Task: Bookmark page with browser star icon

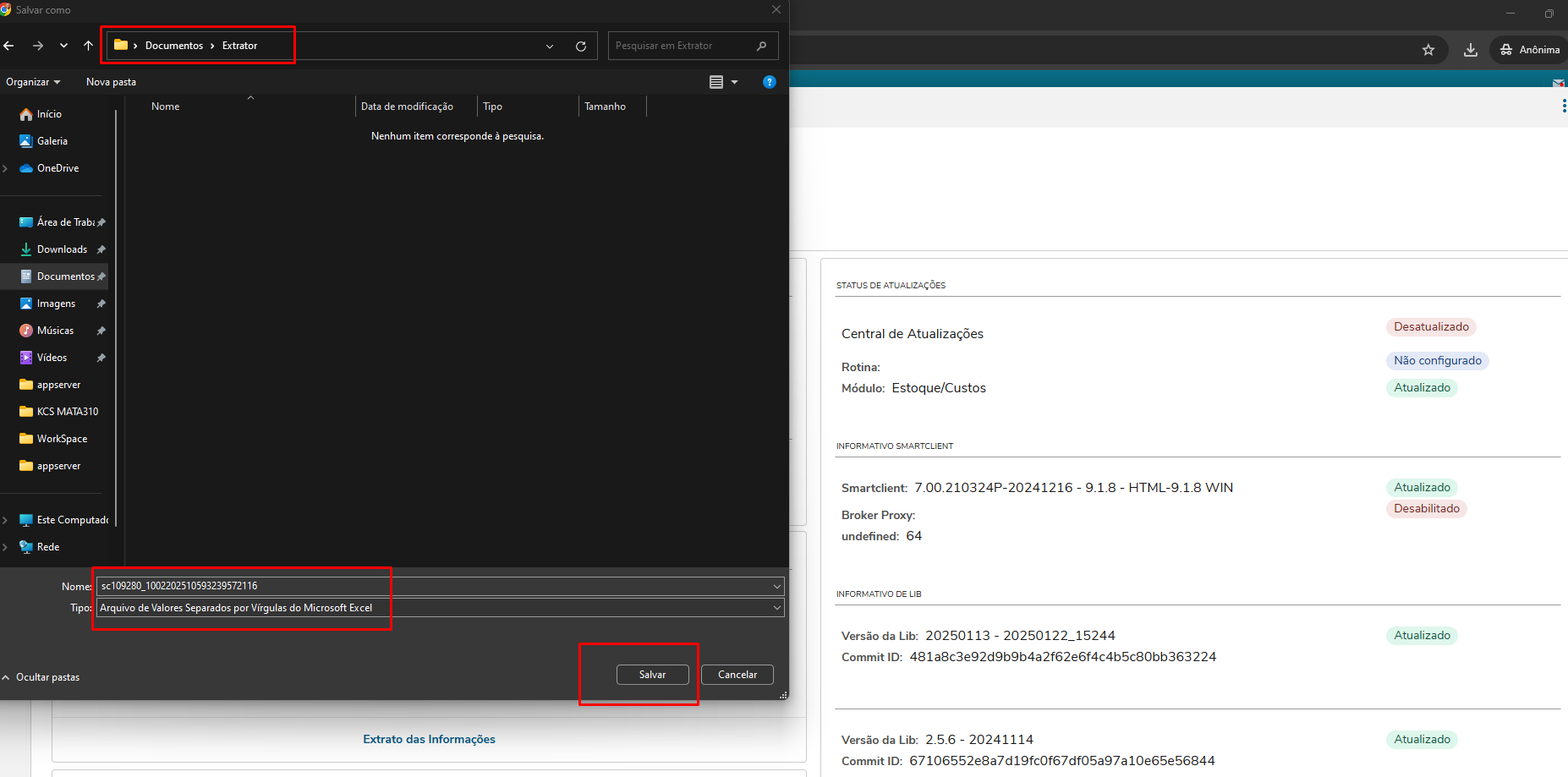Action: click(1428, 50)
